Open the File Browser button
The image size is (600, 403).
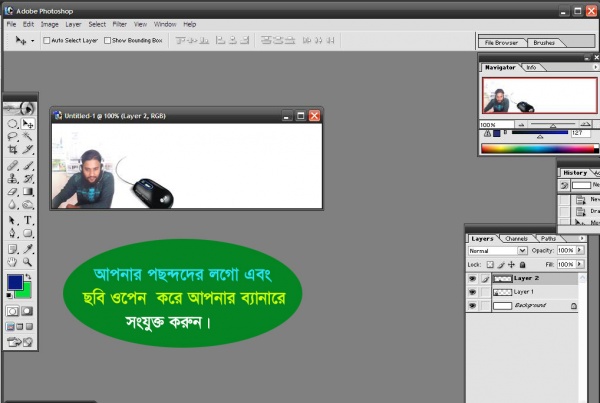pos(499,43)
